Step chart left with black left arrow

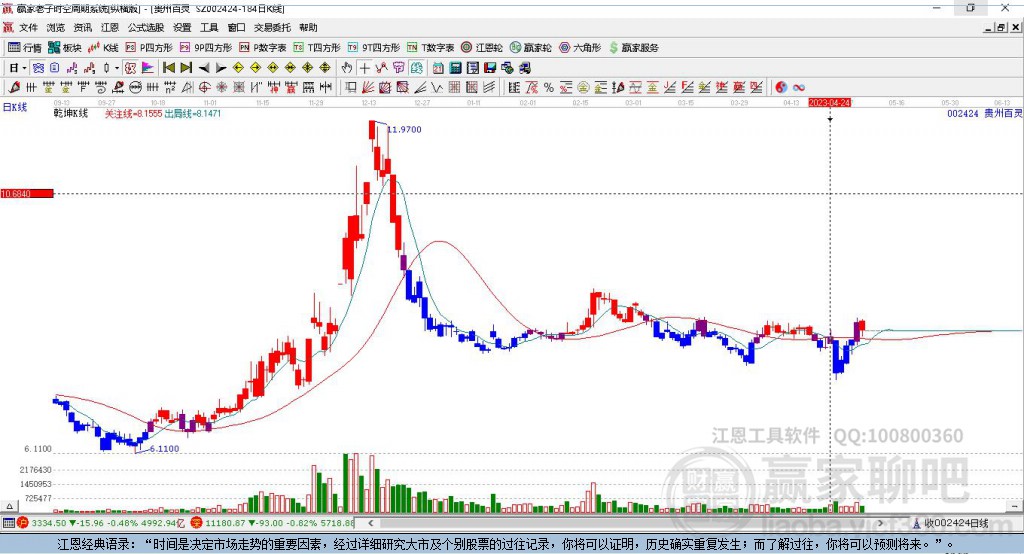coord(204,68)
